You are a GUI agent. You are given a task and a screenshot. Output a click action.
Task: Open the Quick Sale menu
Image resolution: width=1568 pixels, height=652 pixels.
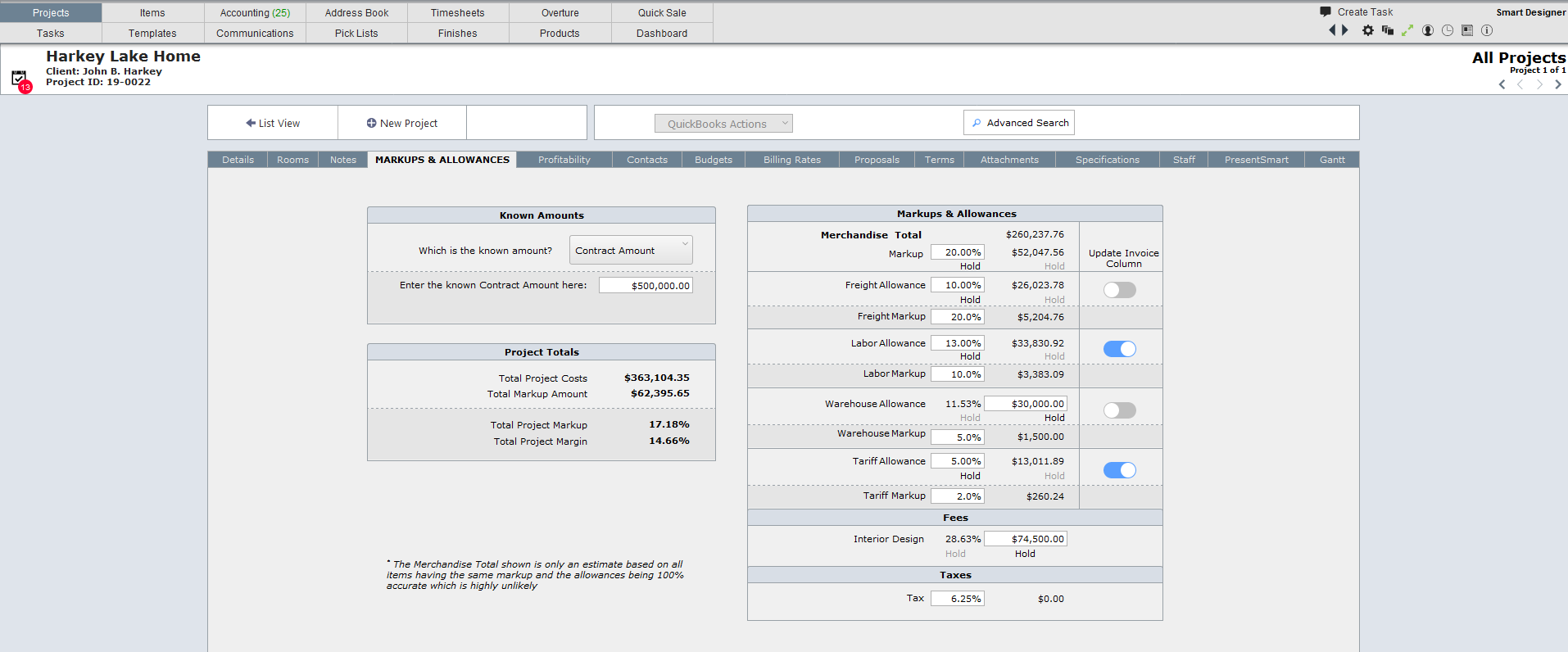[662, 12]
